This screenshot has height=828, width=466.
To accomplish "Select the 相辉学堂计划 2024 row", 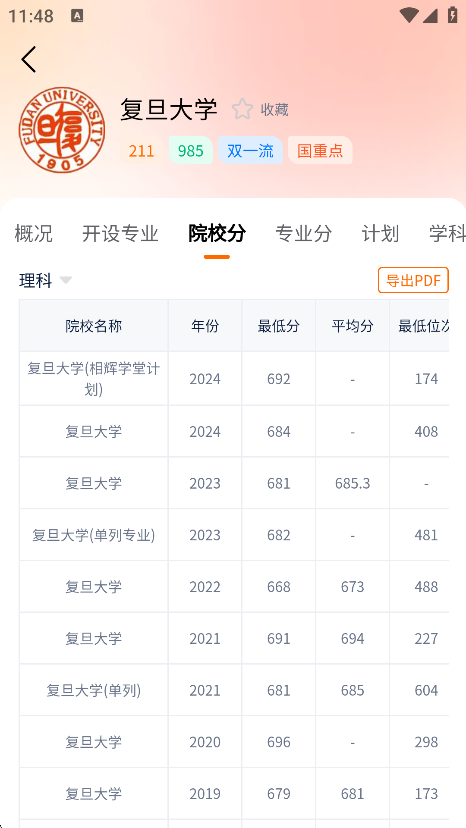I will coord(234,379).
